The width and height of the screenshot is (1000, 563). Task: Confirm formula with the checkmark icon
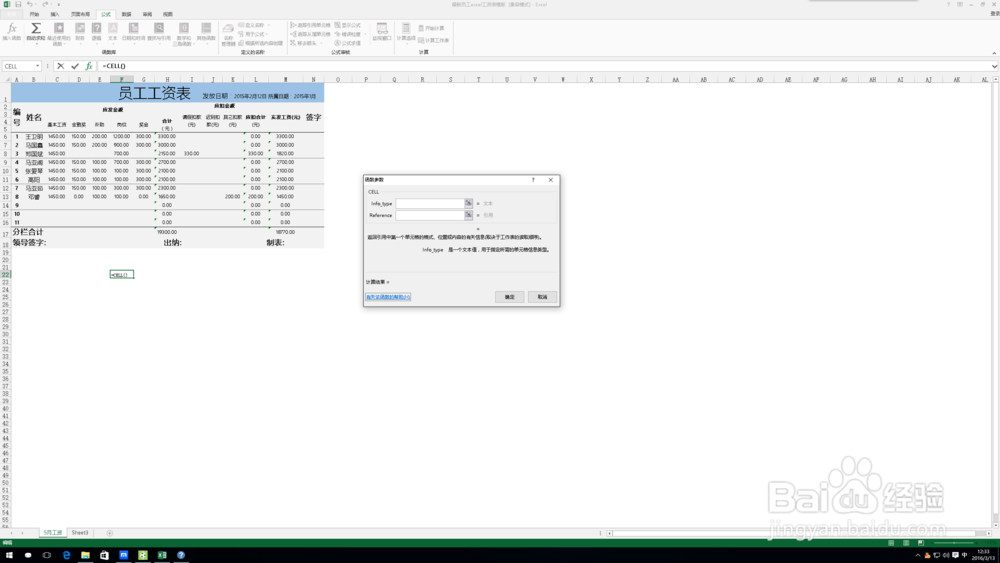click(75, 66)
